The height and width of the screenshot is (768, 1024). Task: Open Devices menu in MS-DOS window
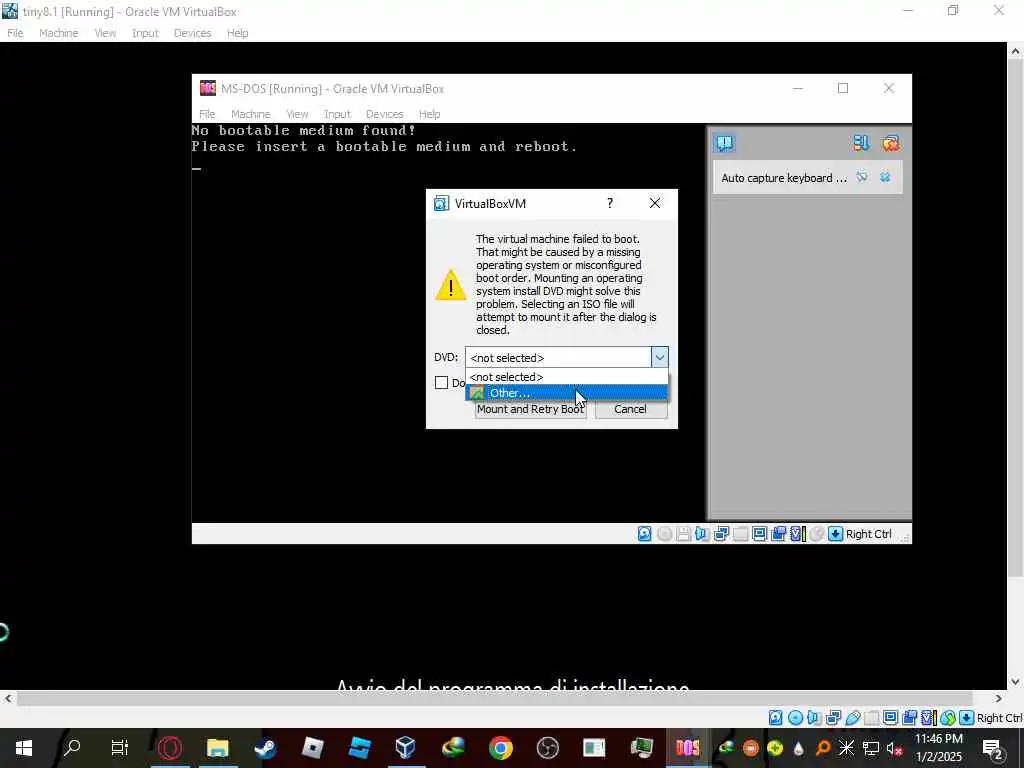click(x=384, y=114)
